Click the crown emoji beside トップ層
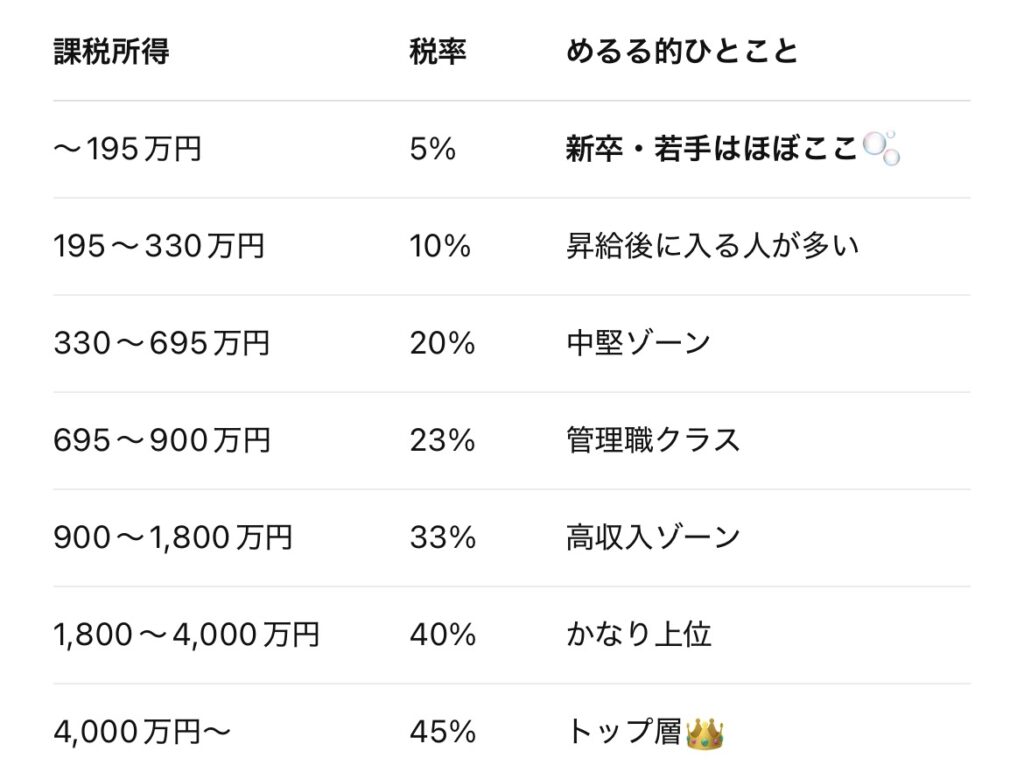 (x=705, y=733)
